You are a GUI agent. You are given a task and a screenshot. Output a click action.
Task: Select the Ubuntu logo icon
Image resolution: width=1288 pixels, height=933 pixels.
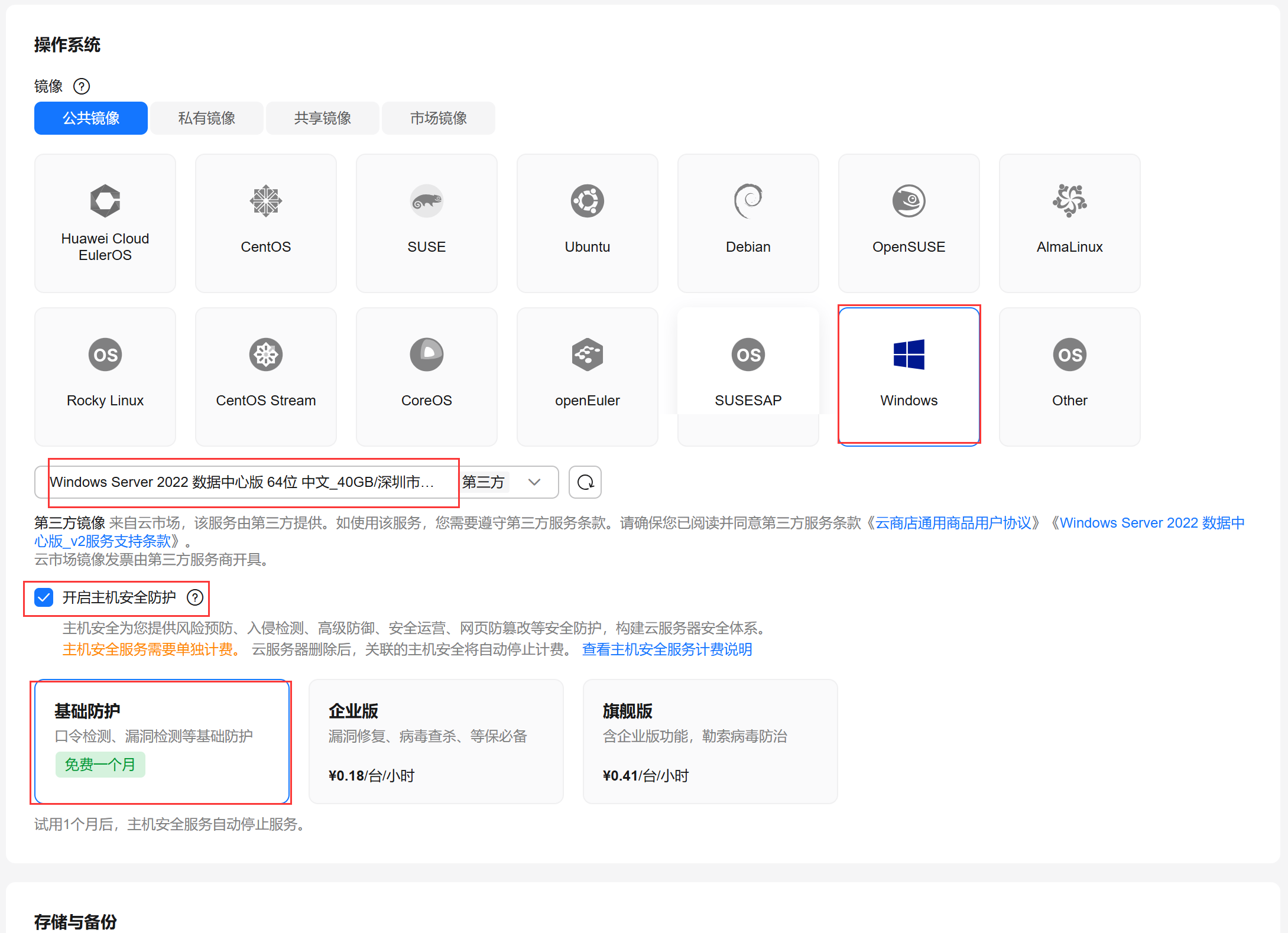click(588, 201)
